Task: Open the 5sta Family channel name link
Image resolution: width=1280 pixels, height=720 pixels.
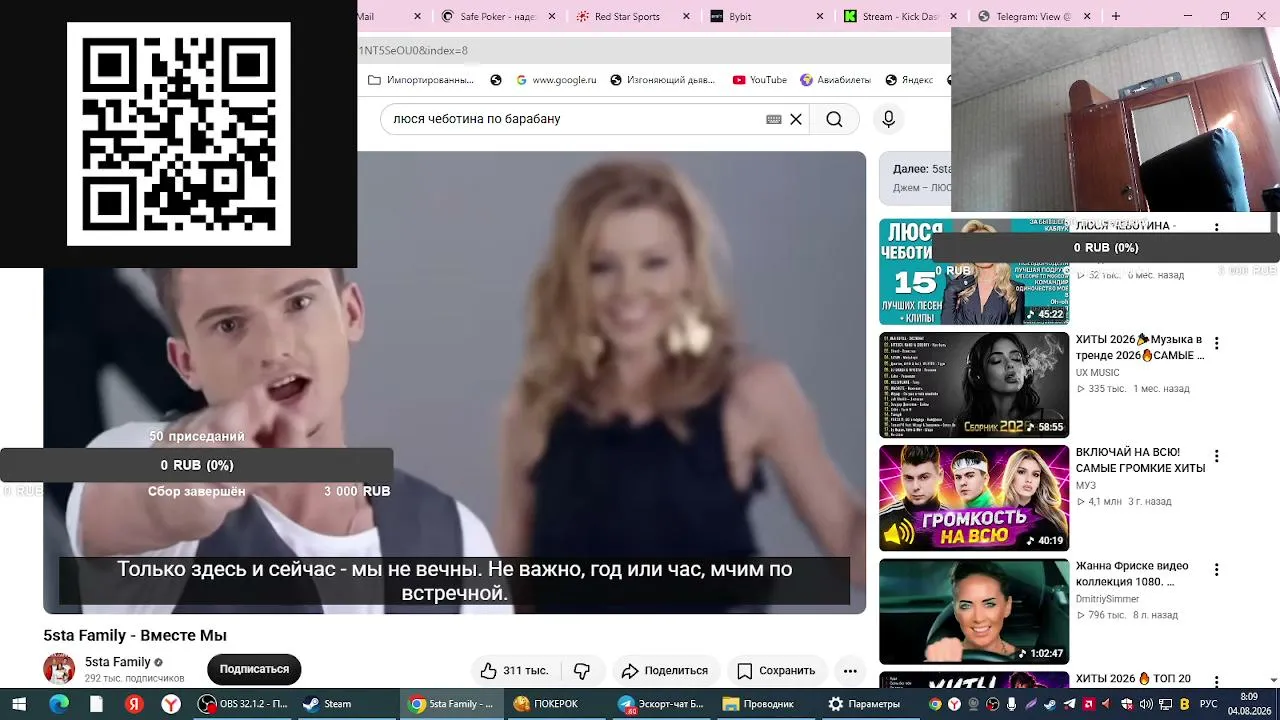Action: [118, 662]
